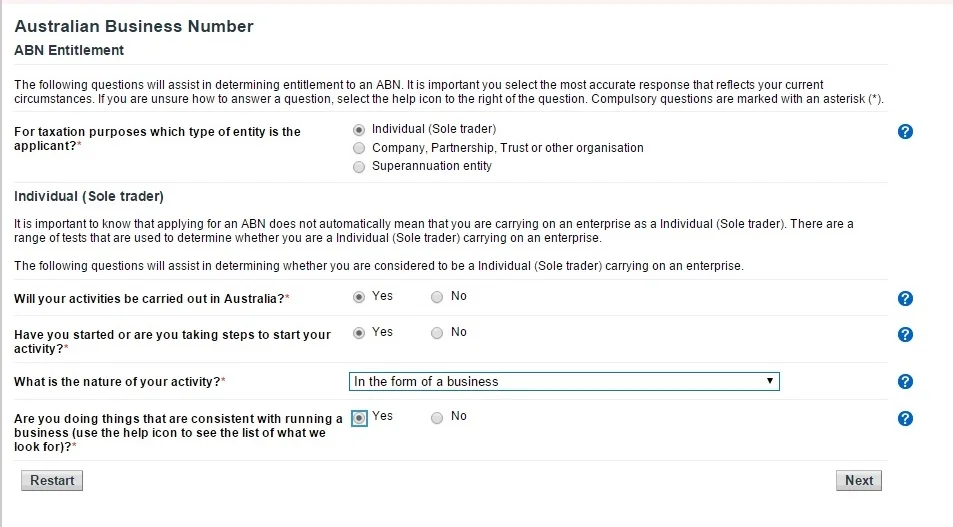Choose Yes for having started your activity
Viewport: 953px width, 527px height.
click(x=360, y=333)
